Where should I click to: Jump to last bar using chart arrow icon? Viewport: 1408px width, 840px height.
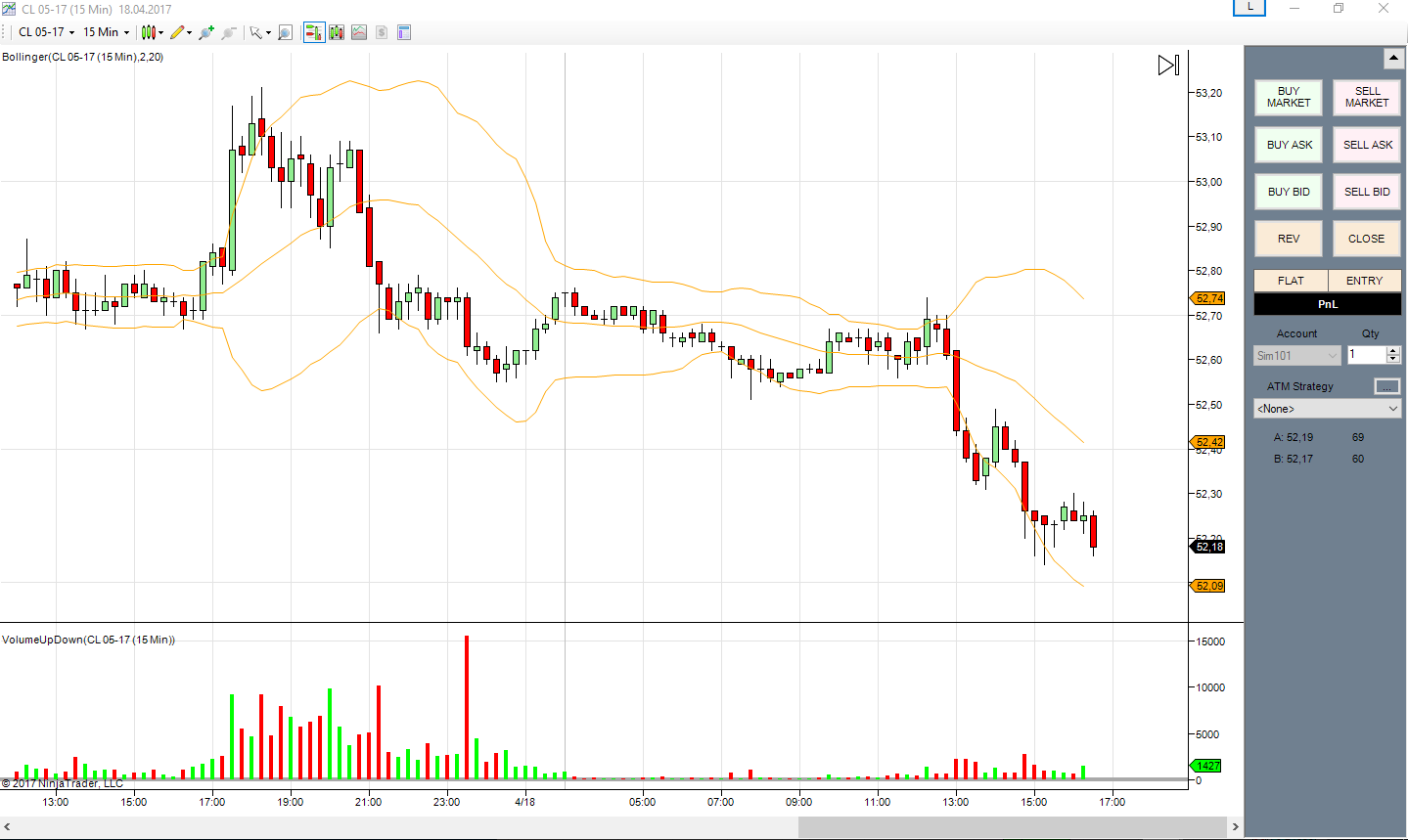[1168, 66]
